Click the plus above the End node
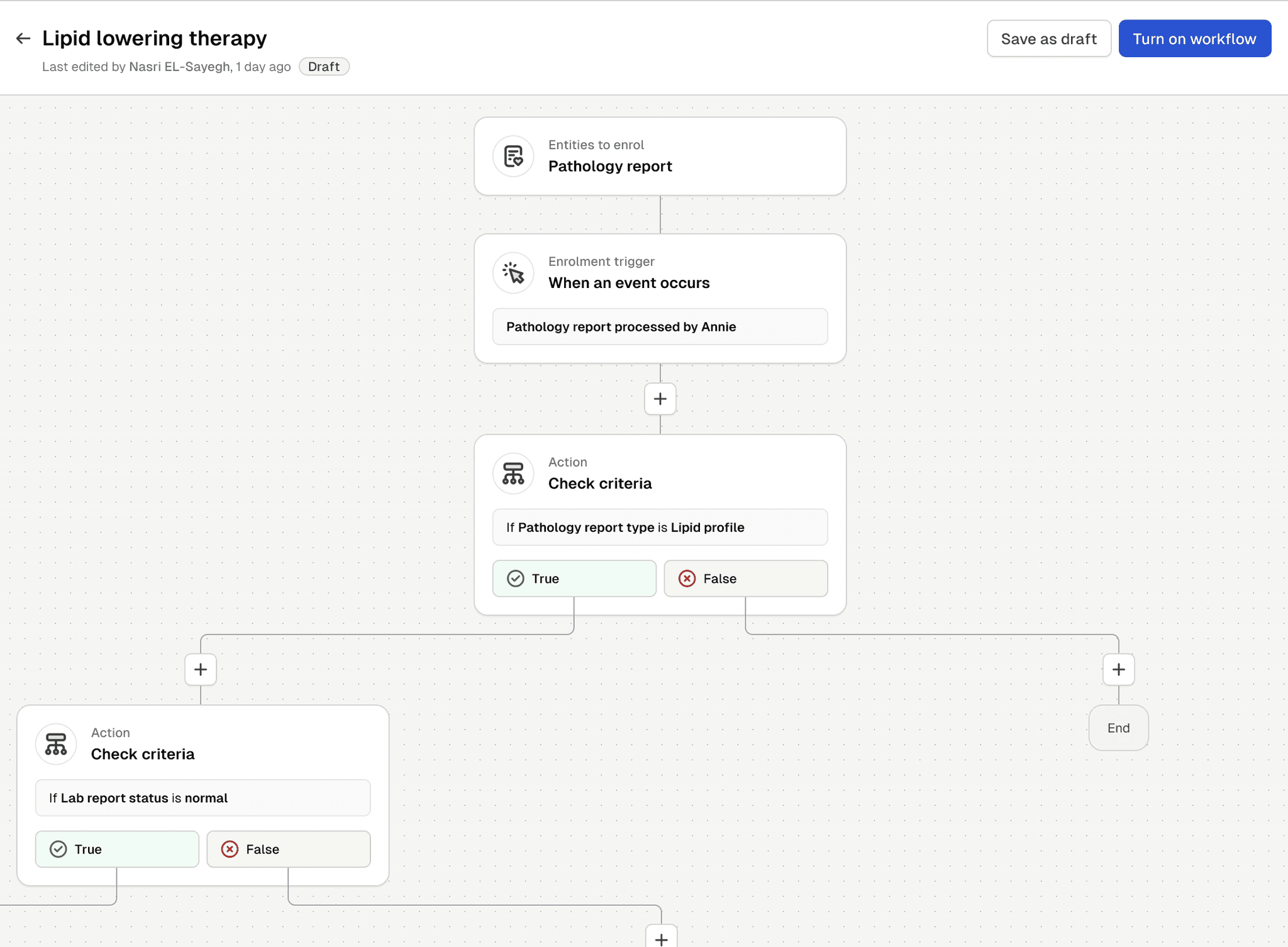Viewport: 1288px width, 947px height. (1119, 669)
